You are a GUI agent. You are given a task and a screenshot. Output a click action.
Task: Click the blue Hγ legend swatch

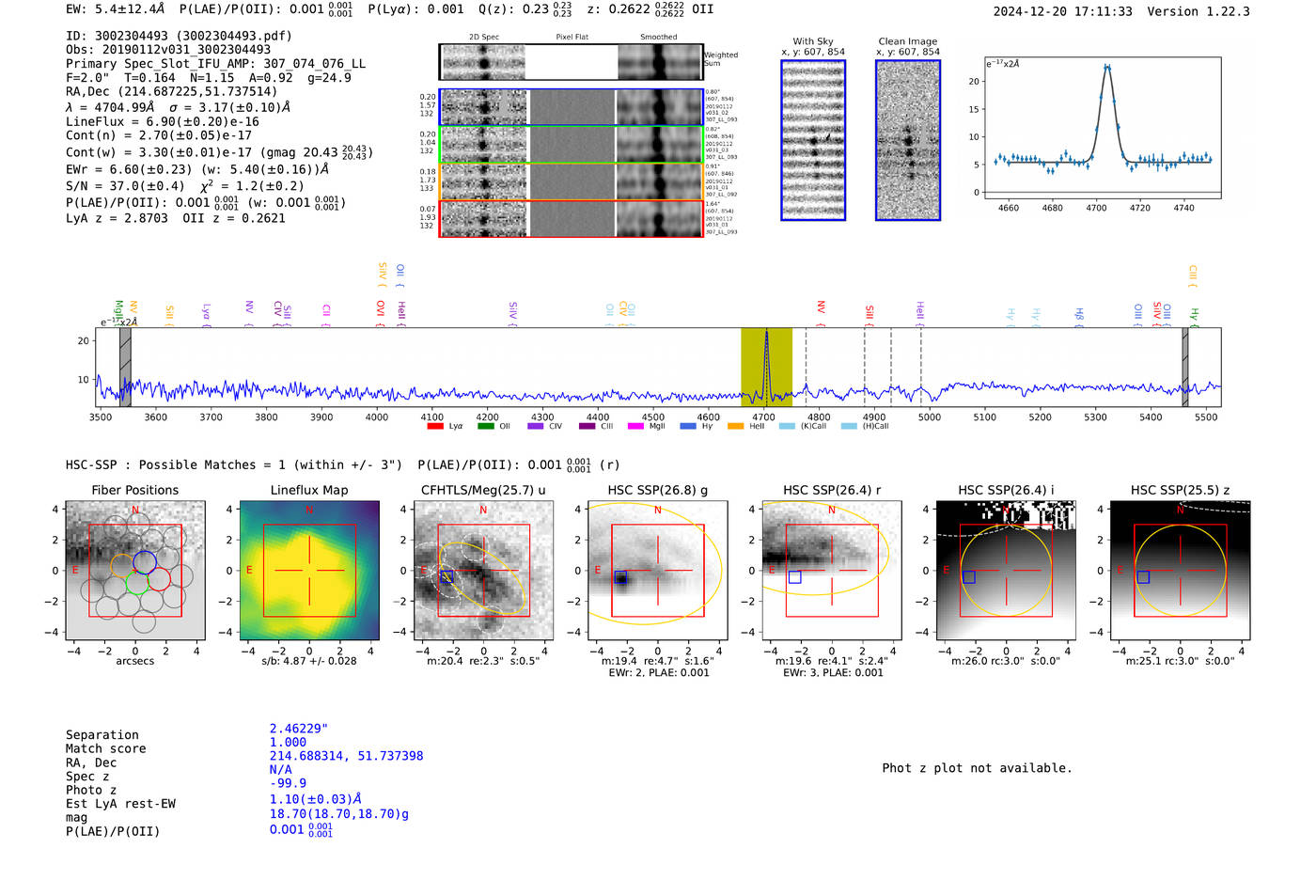coord(687,426)
